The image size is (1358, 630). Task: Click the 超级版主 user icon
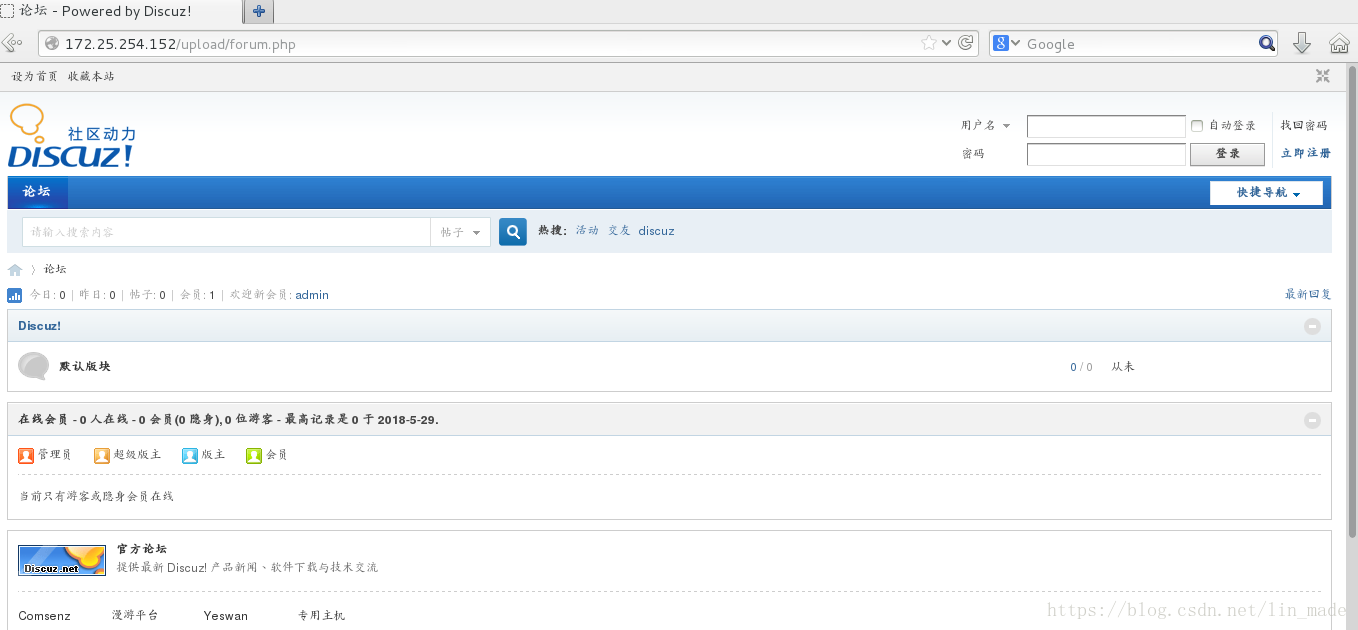point(102,455)
